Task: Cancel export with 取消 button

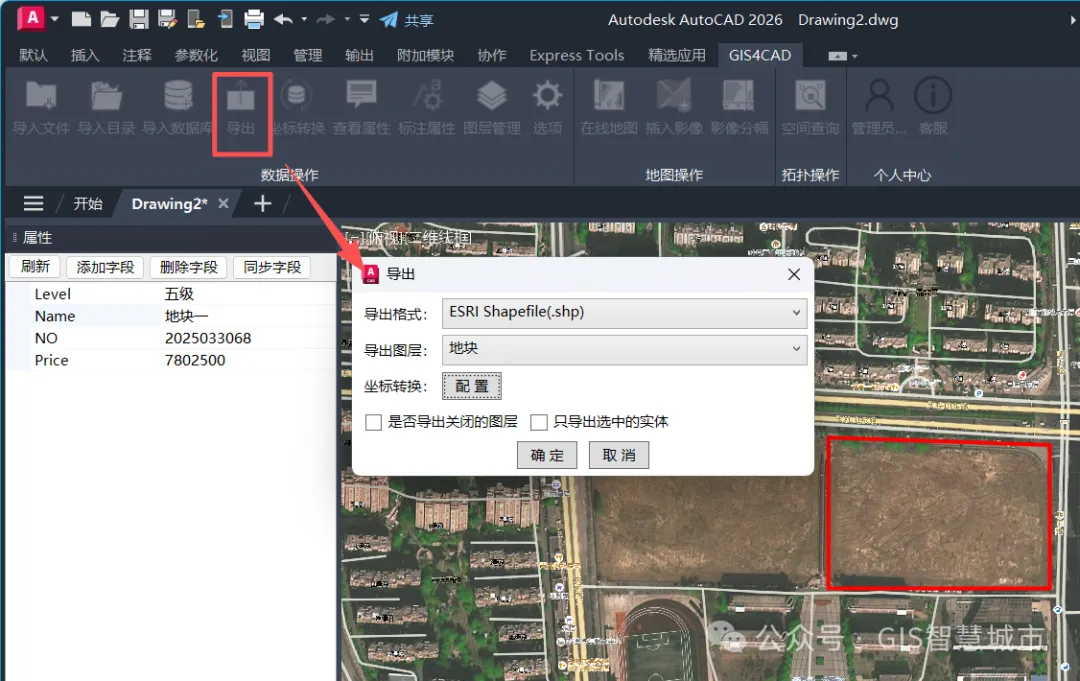Action: [619, 455]
